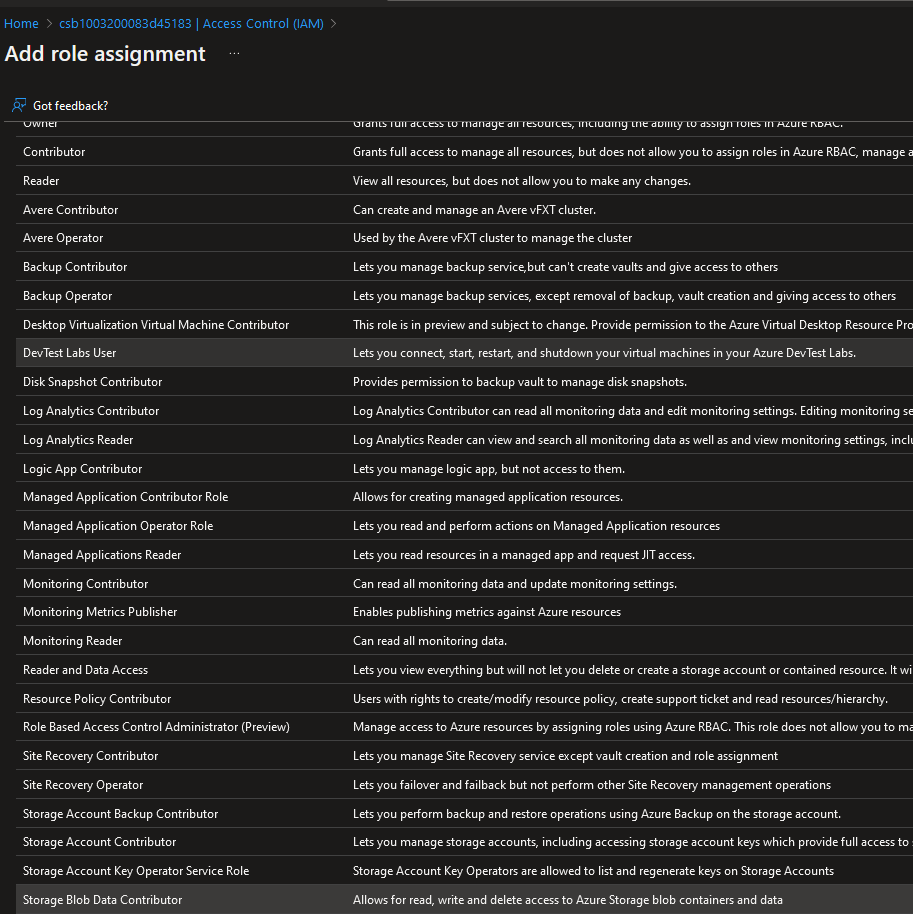
Task: Click the Got feedback? smiley icon
Action: click(x=19, y=105)
